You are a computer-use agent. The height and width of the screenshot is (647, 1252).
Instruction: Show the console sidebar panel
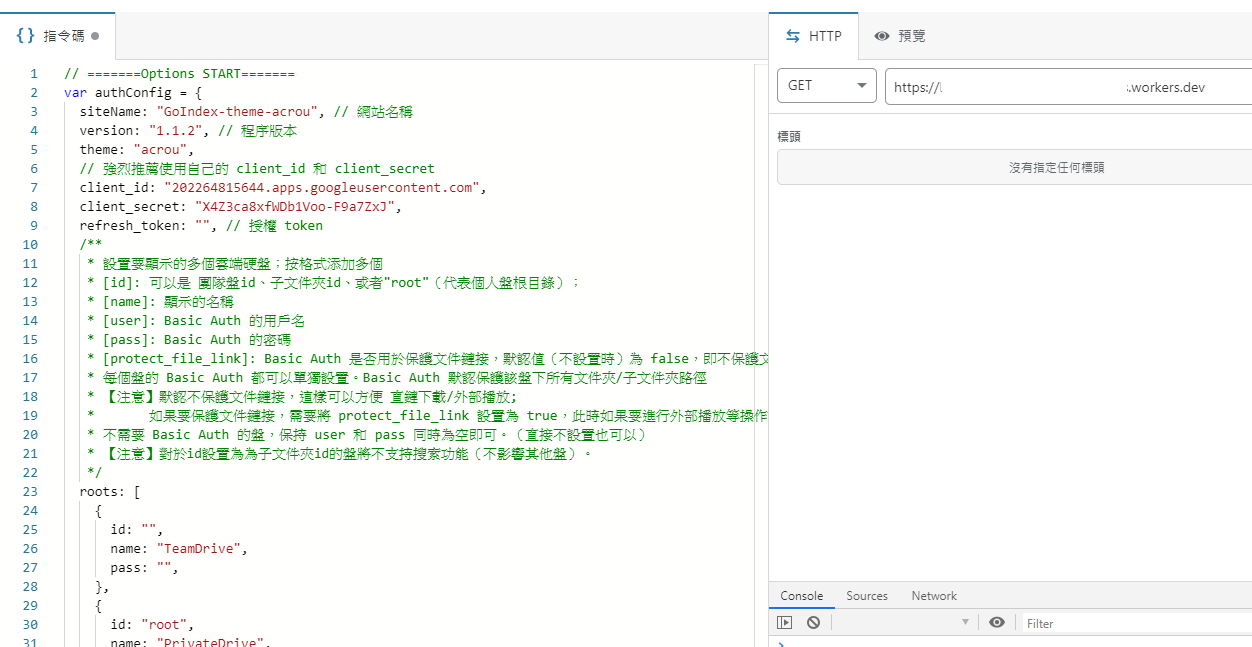(x=785, y=622)
